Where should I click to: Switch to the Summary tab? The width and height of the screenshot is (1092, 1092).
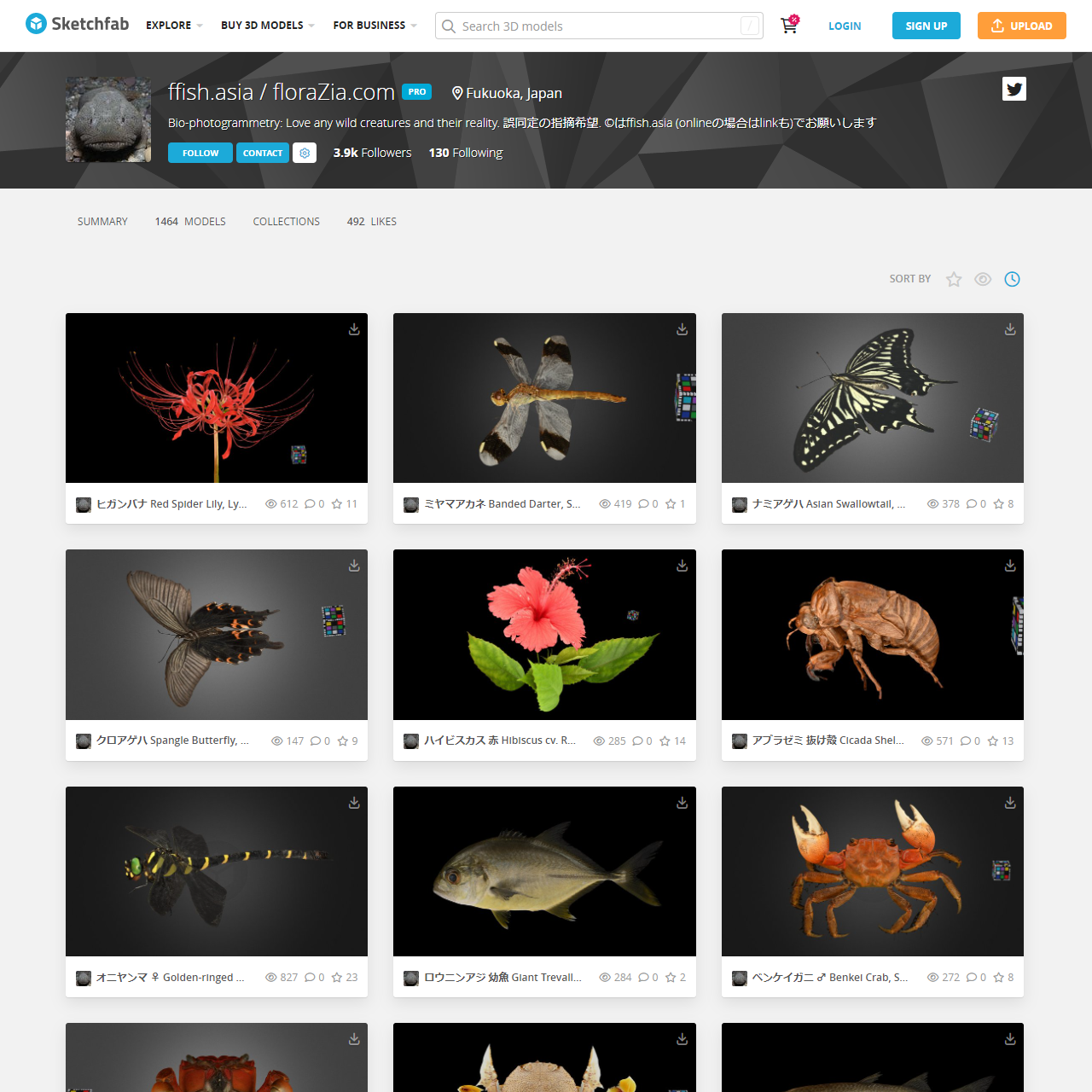click(x=102, y=222)
